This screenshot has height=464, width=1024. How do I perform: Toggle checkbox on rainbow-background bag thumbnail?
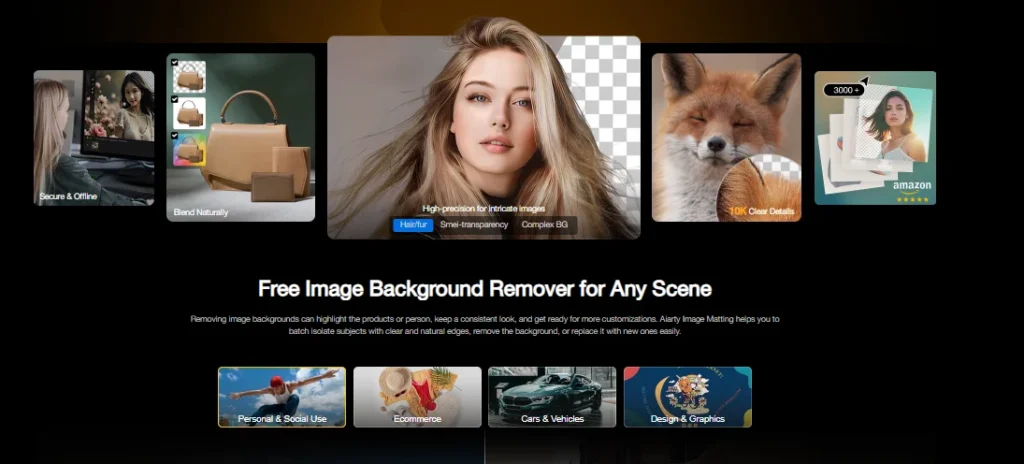tap(175, 135)
